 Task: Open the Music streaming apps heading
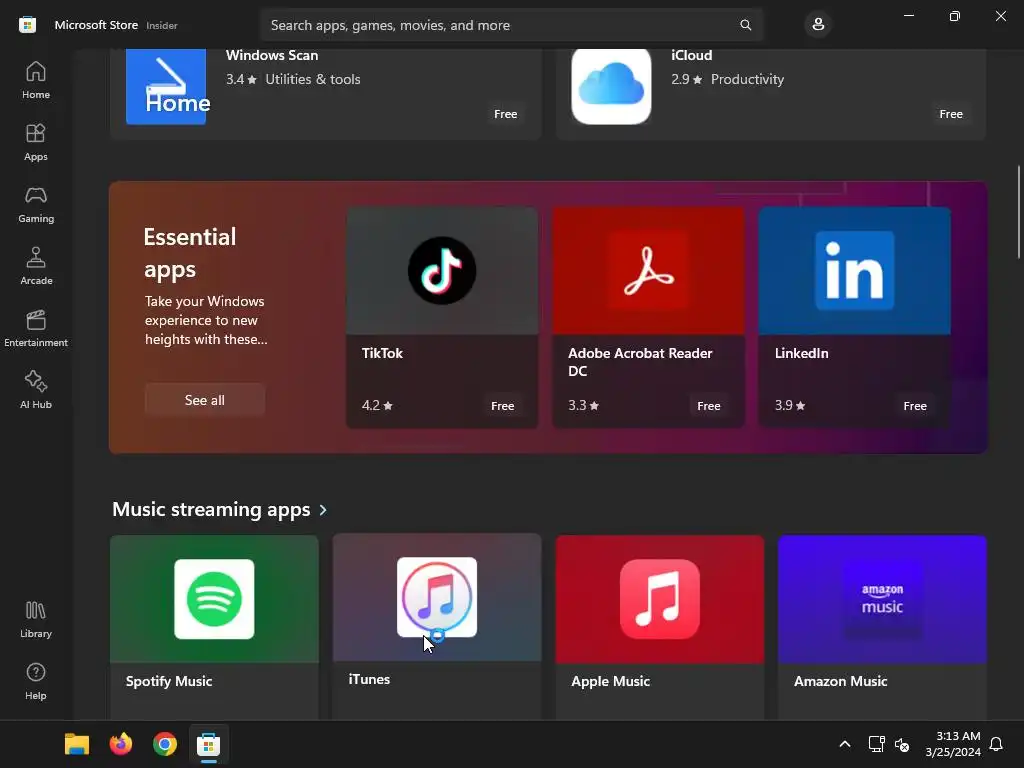211,509
